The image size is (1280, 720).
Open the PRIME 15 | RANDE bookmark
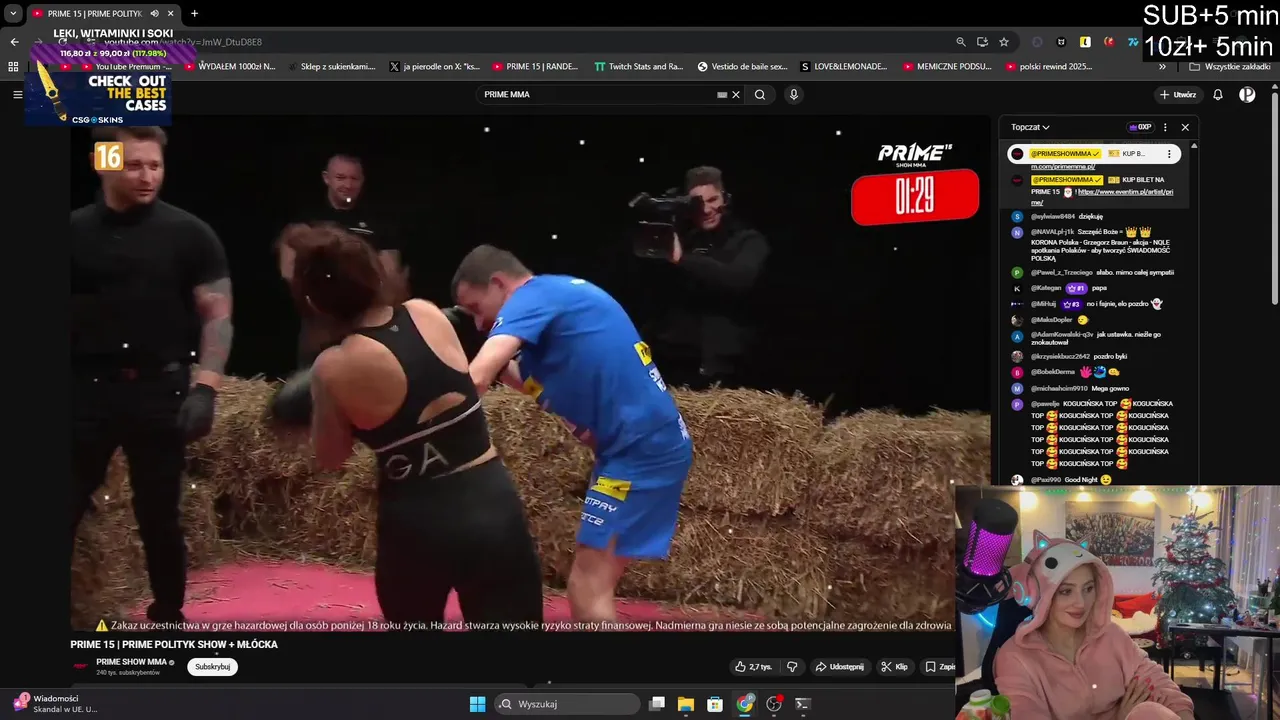536,67
